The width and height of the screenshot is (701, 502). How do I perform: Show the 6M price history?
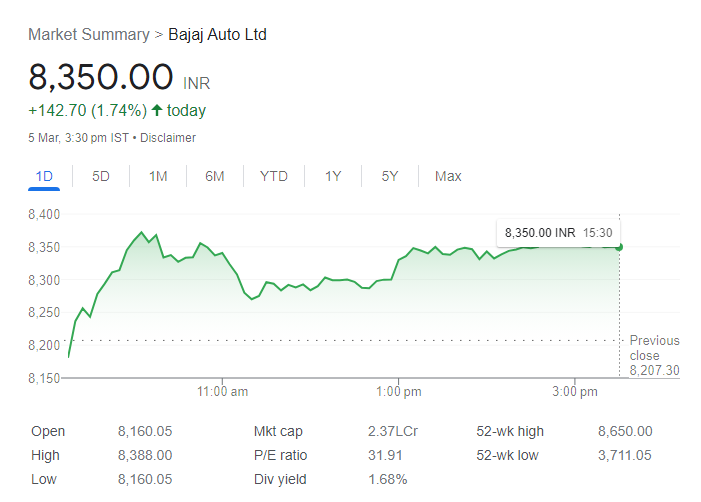tap(215, 176)
